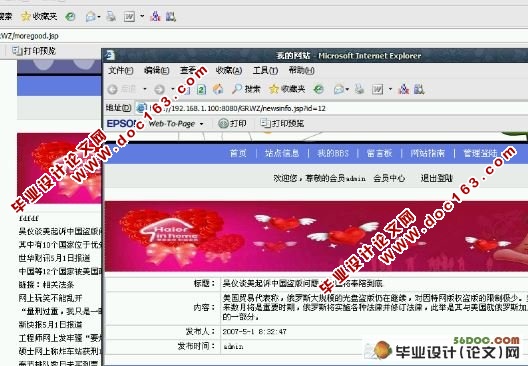Click IE page icon in front title bar
528x366 pixels.
click(x=110, y=55)
